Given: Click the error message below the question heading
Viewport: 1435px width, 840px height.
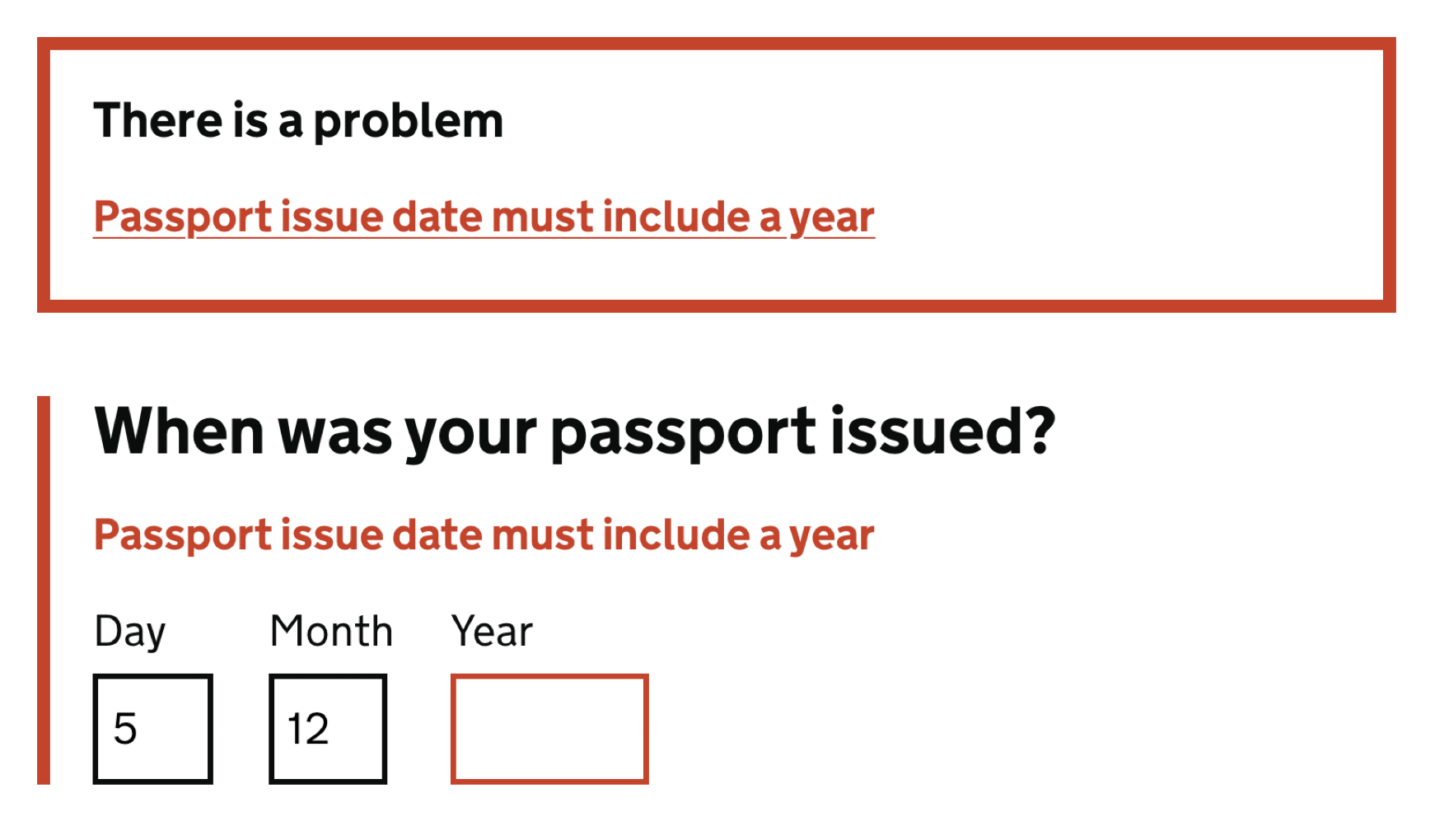Looking at the screenshot, I should [x=484, y=534].
